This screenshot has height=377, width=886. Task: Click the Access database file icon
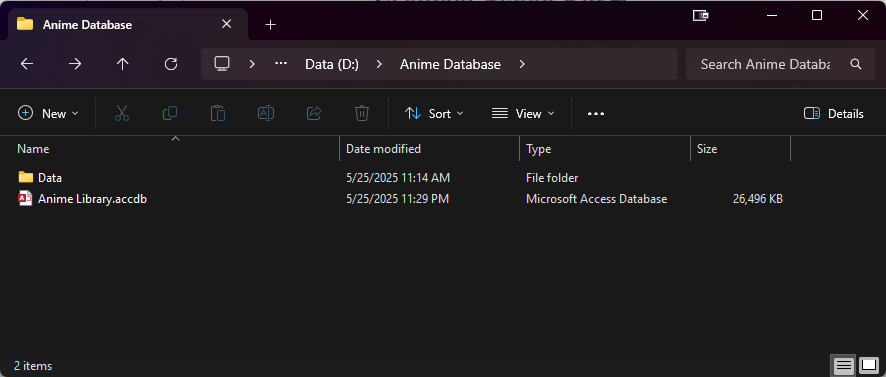[x=25, y=198]
